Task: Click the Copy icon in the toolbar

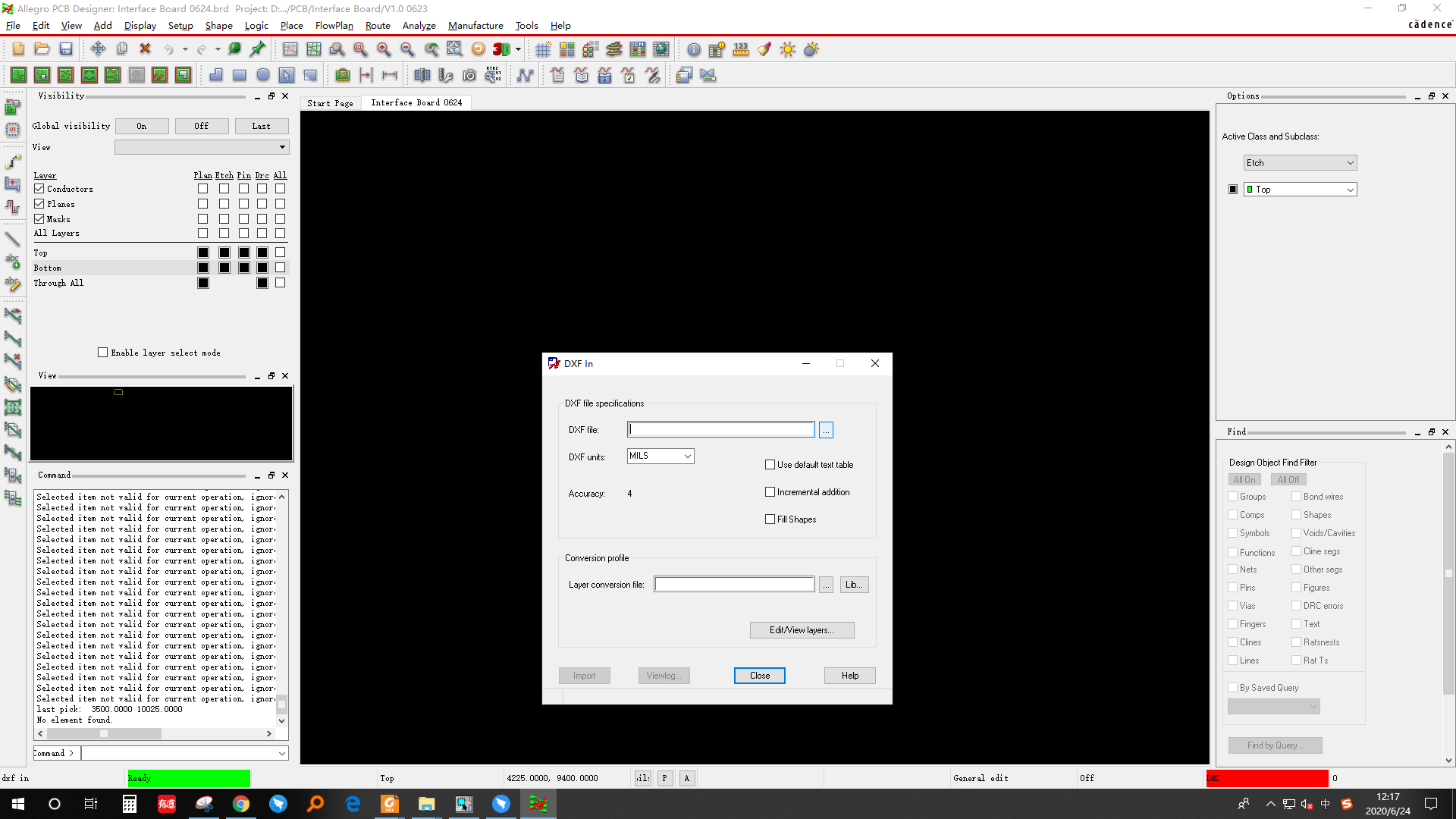Action: pos(121,49)
